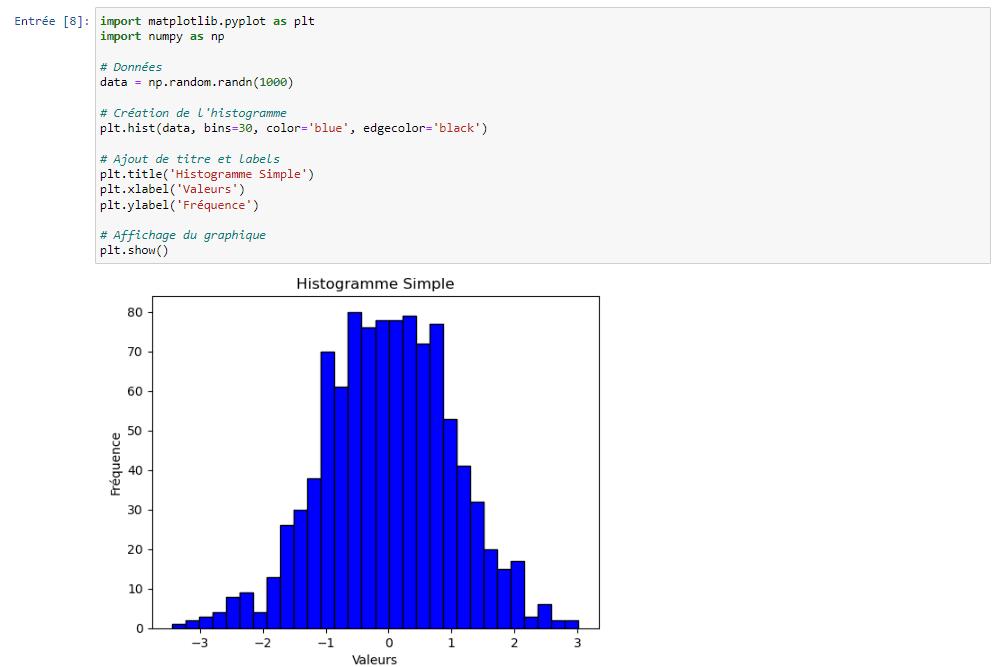The height and width of the screenshot is (667, 1006).
Task: Click the '# Données' comment
Action: (x=131, y=67)
